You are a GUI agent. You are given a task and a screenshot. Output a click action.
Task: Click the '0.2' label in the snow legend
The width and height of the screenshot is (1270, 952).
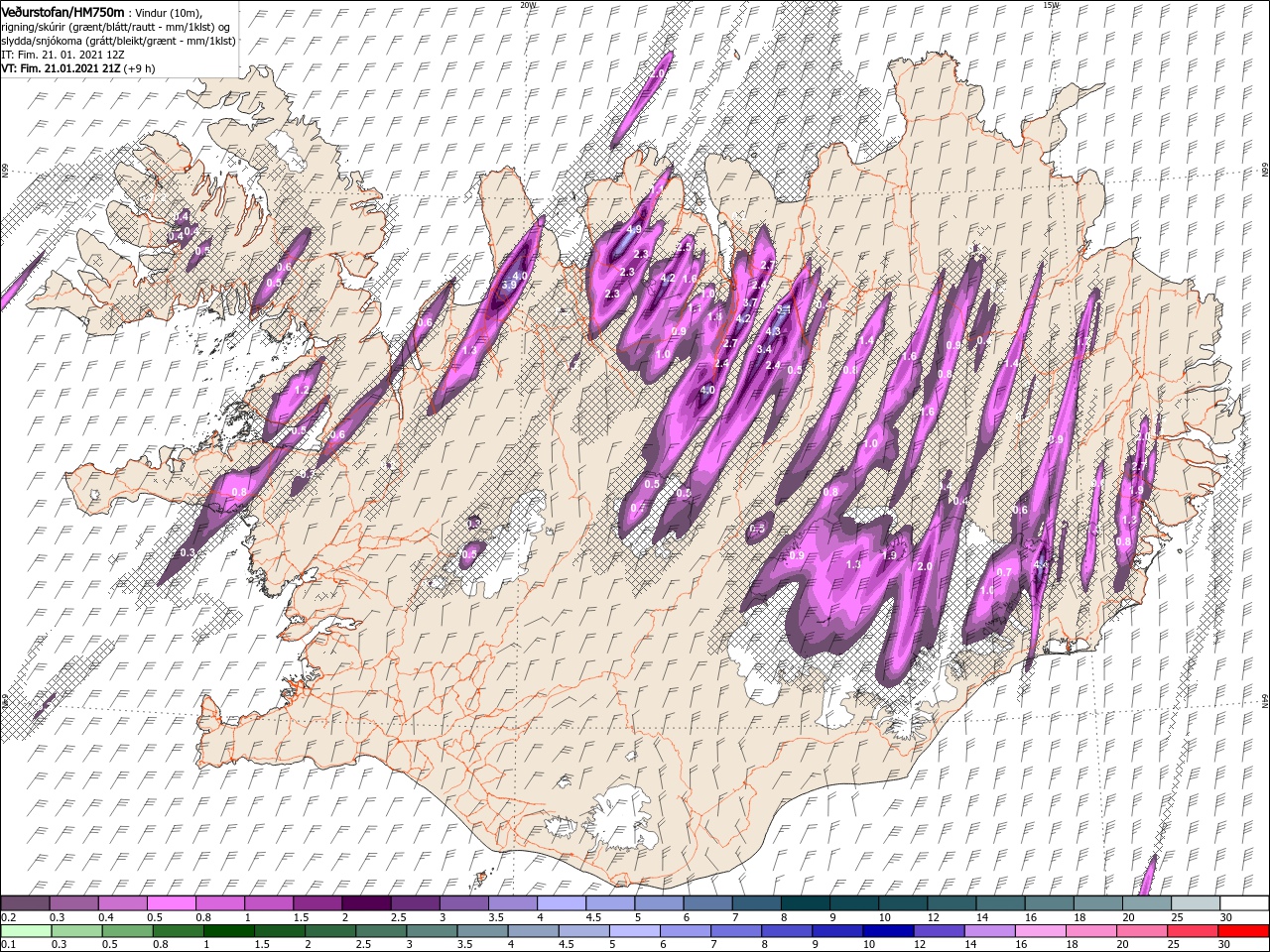coord(7,917)
